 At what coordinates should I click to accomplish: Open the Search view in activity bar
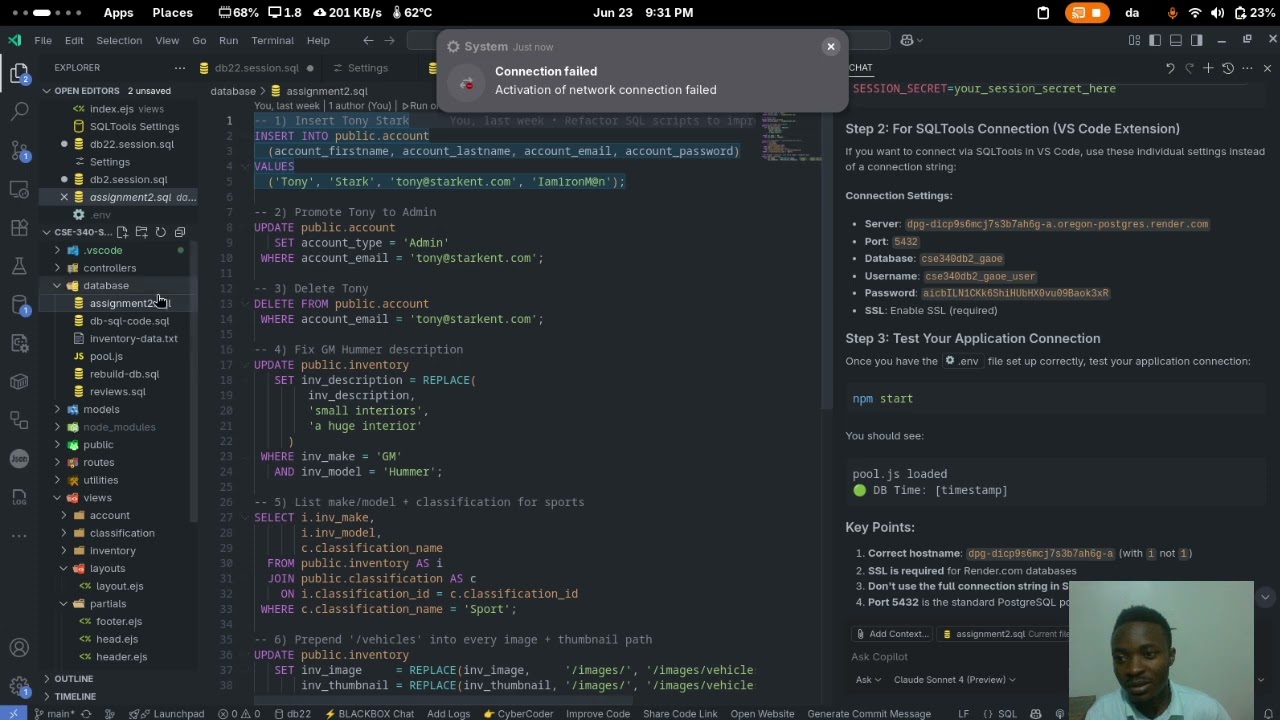click(x=19, y=111)
